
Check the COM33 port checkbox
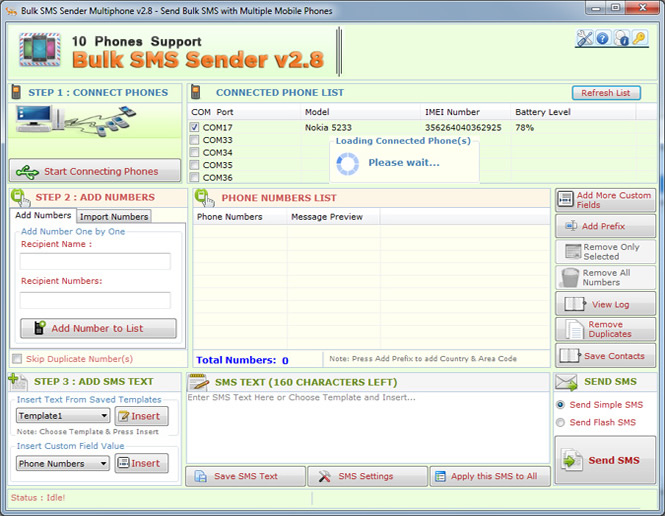coord(194,140)
